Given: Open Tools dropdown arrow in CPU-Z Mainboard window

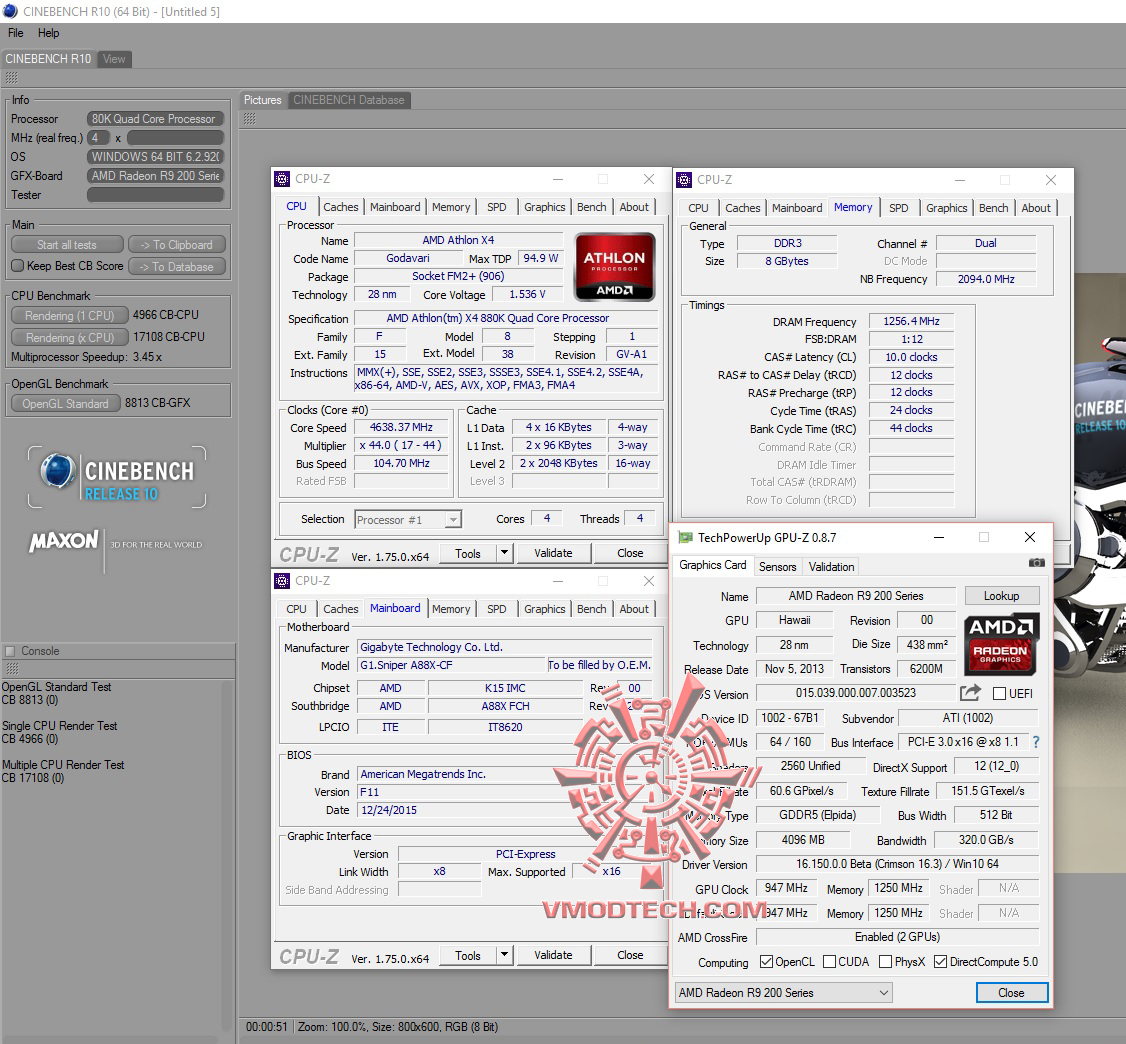Looking at the screenshot, I should [504, 955].
